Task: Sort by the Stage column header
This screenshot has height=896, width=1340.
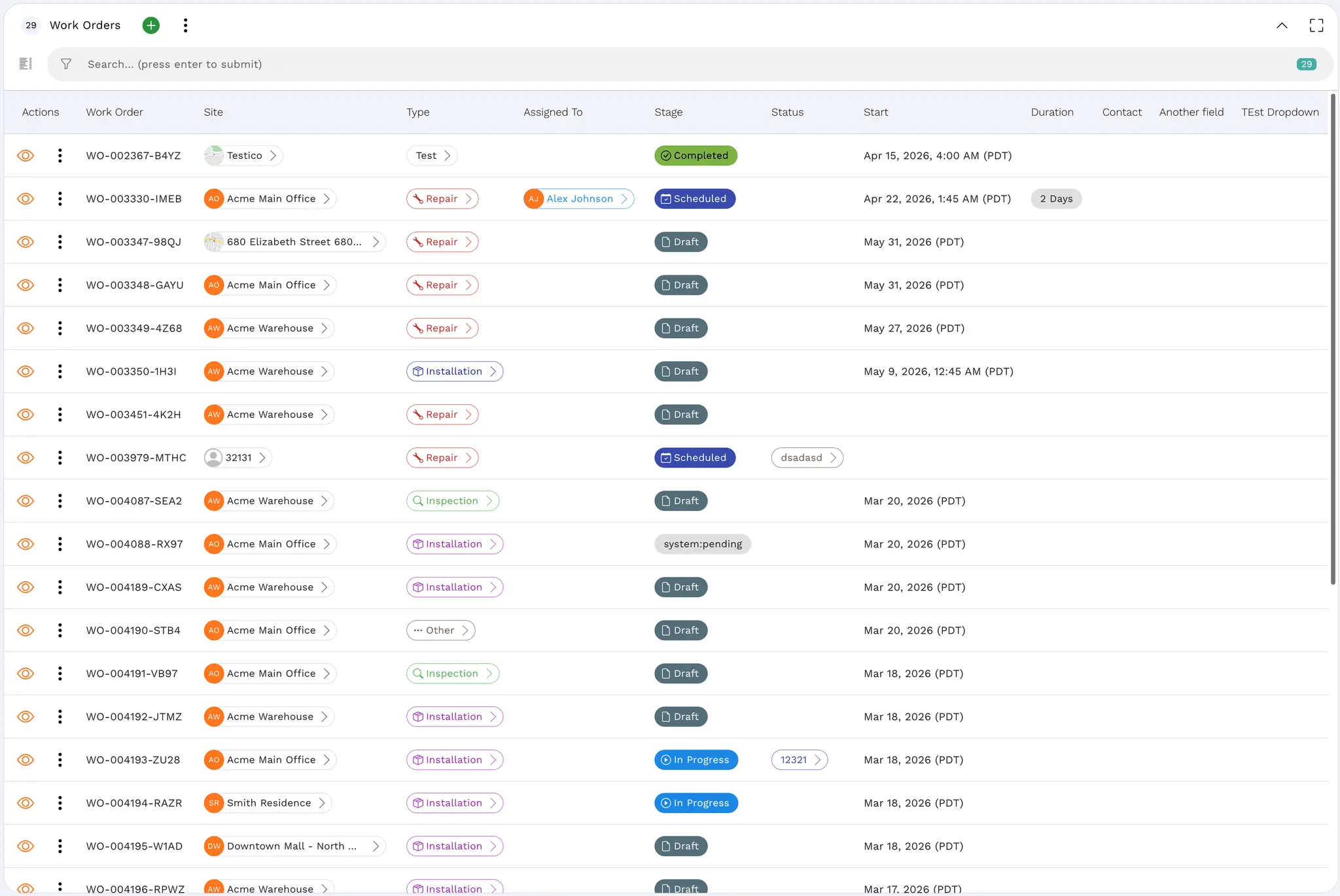Action: point(669,112)
